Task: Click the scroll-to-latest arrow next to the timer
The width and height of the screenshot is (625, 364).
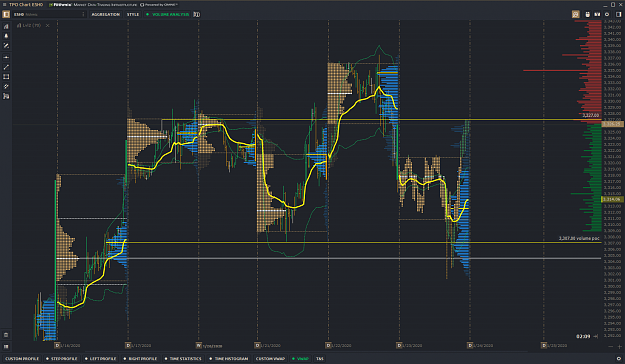Action: pos(596,336)
